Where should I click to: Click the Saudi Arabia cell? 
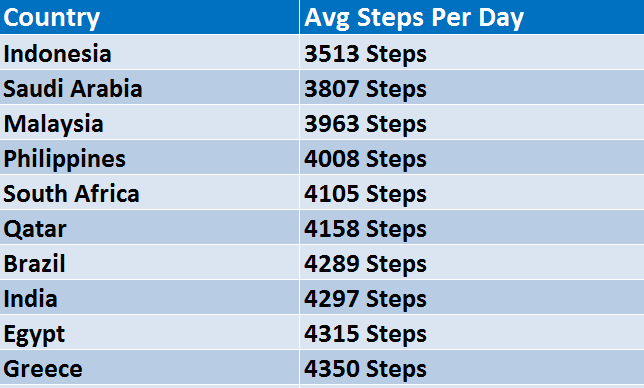pyautogui.click(x=150, y=87)
